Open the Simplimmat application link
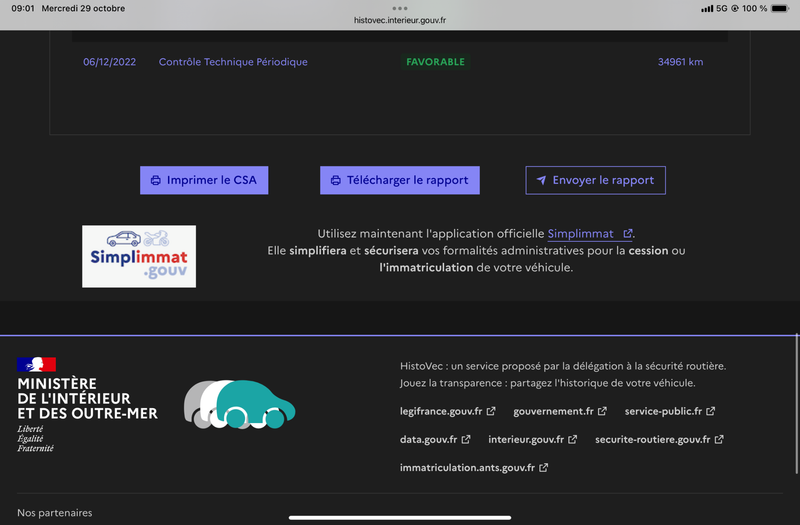The image size is (800, 525). point(581,234)
